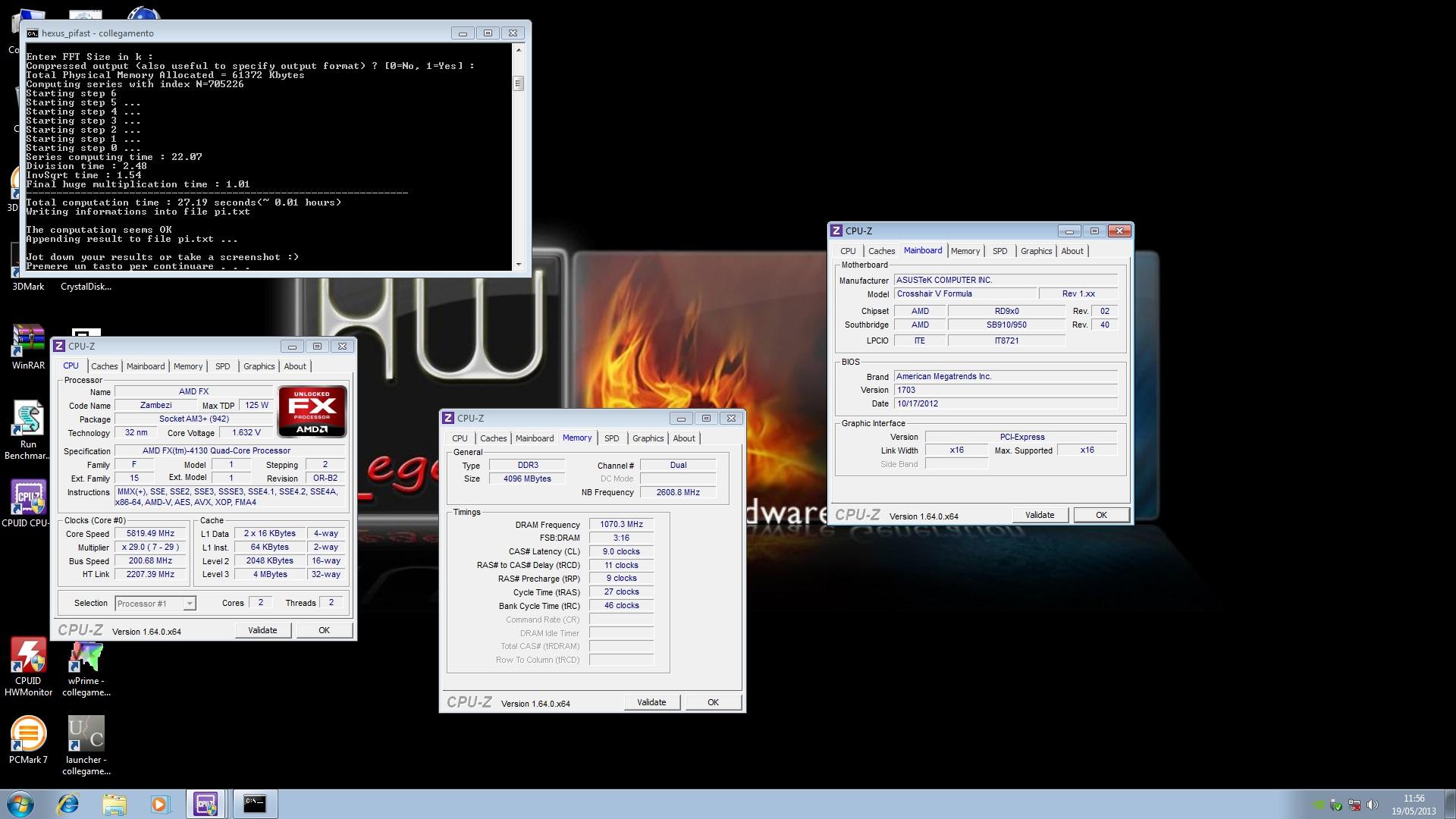
Task: Open the PCMark 7 desktop icon
Action: point(28,739)
